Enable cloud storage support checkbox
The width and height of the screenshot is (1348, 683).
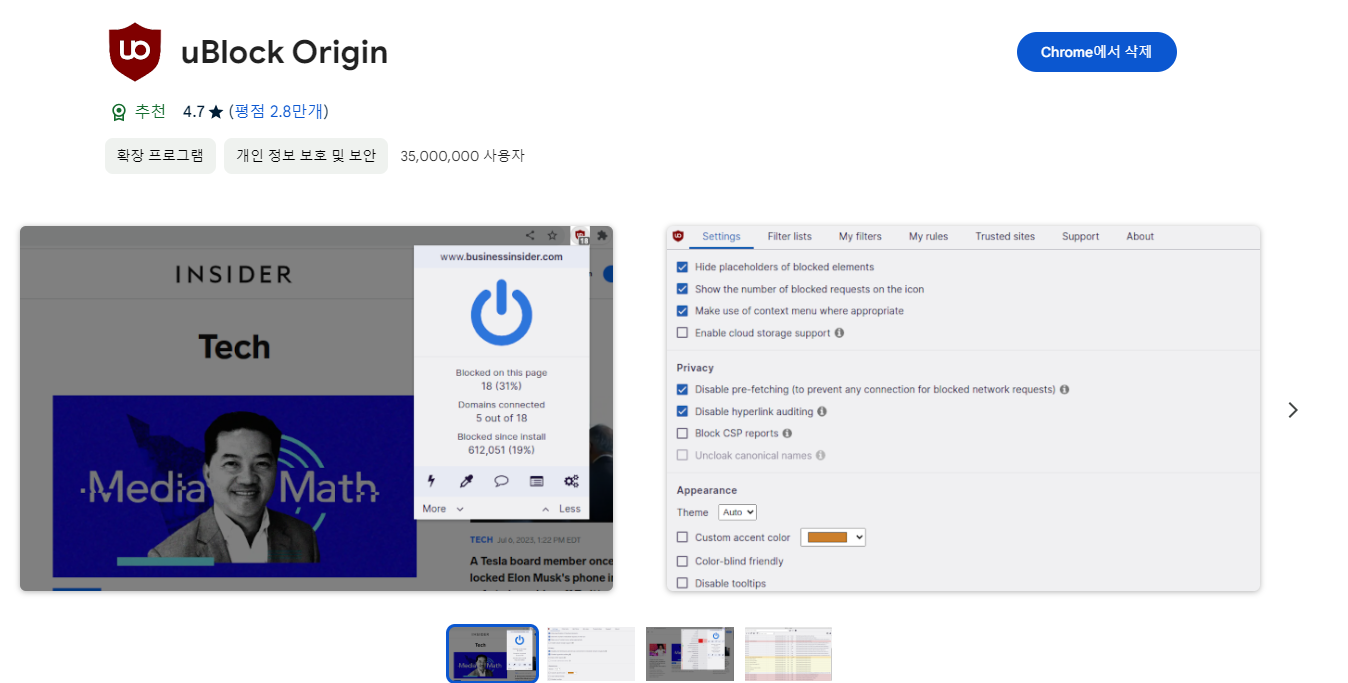(x=682, y=333)
